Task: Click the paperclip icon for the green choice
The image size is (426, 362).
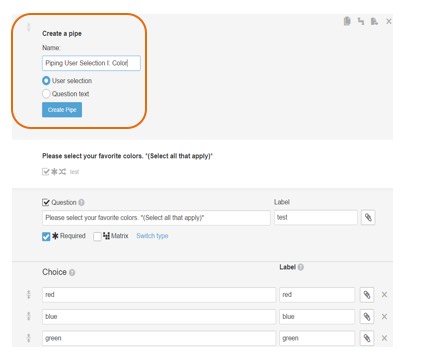Action: click(367, 338)
